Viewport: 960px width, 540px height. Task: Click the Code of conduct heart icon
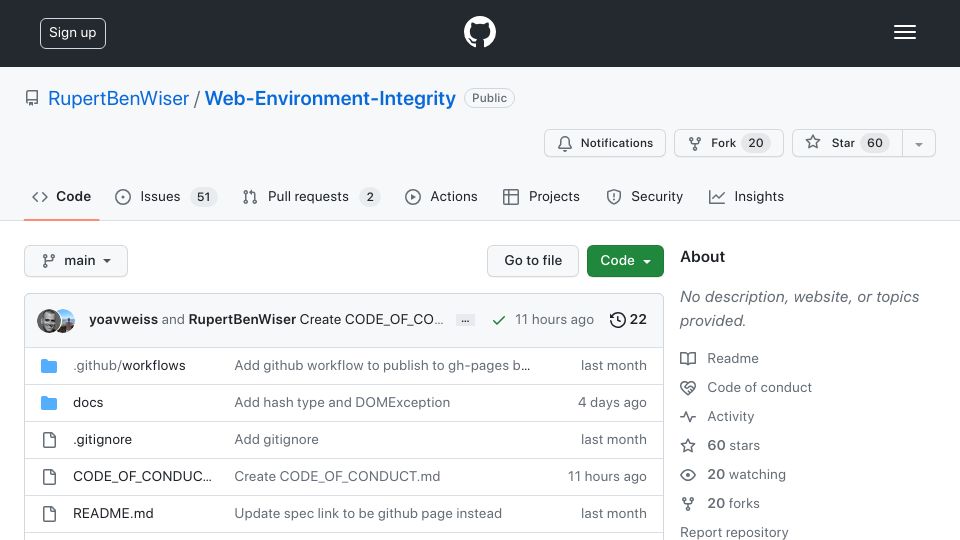pos(688,388)
